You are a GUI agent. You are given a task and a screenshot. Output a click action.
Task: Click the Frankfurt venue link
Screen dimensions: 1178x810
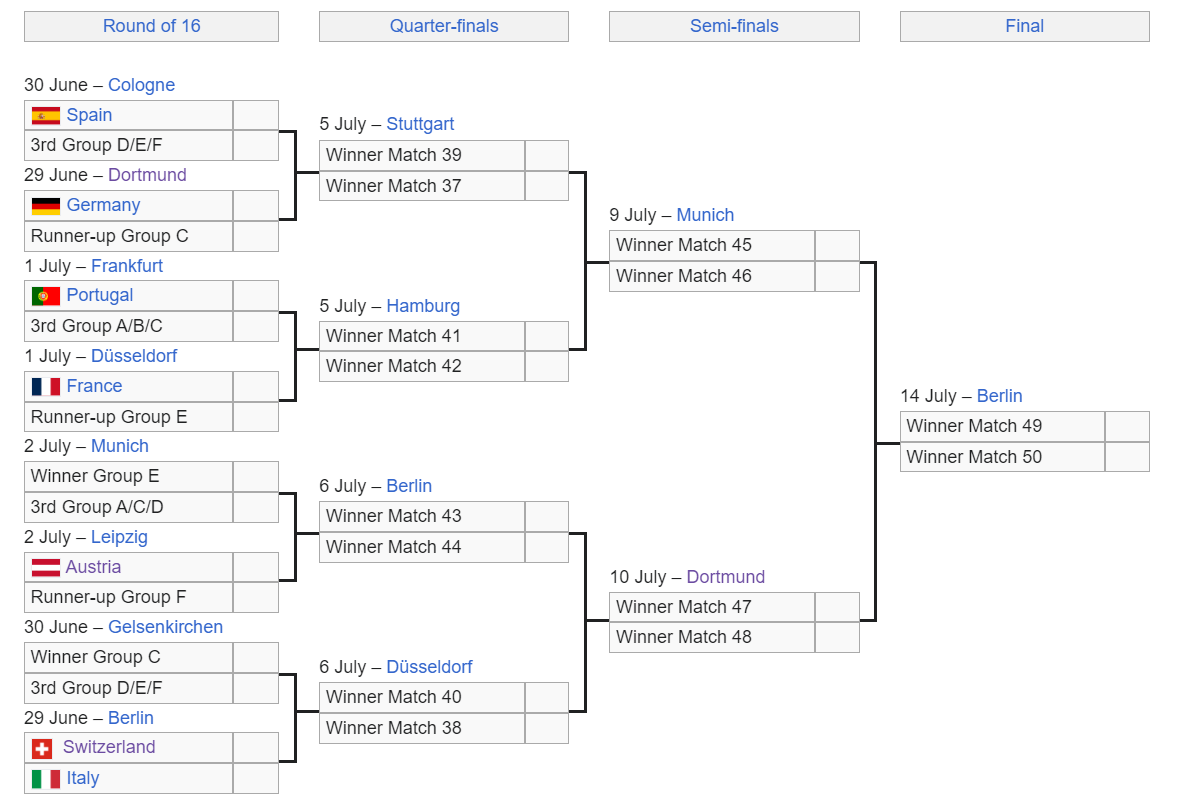tap(127, 266)
